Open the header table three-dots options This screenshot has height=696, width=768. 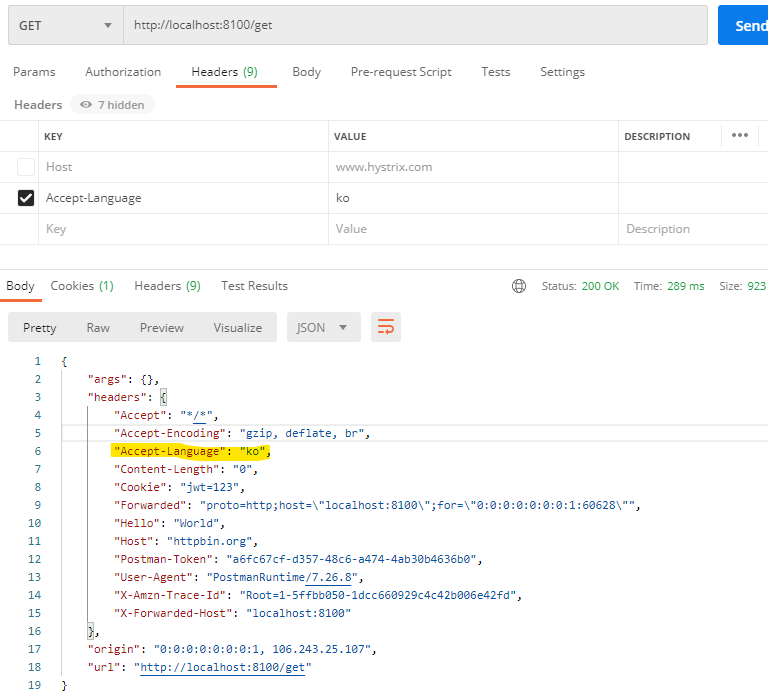tap(740, 135)
